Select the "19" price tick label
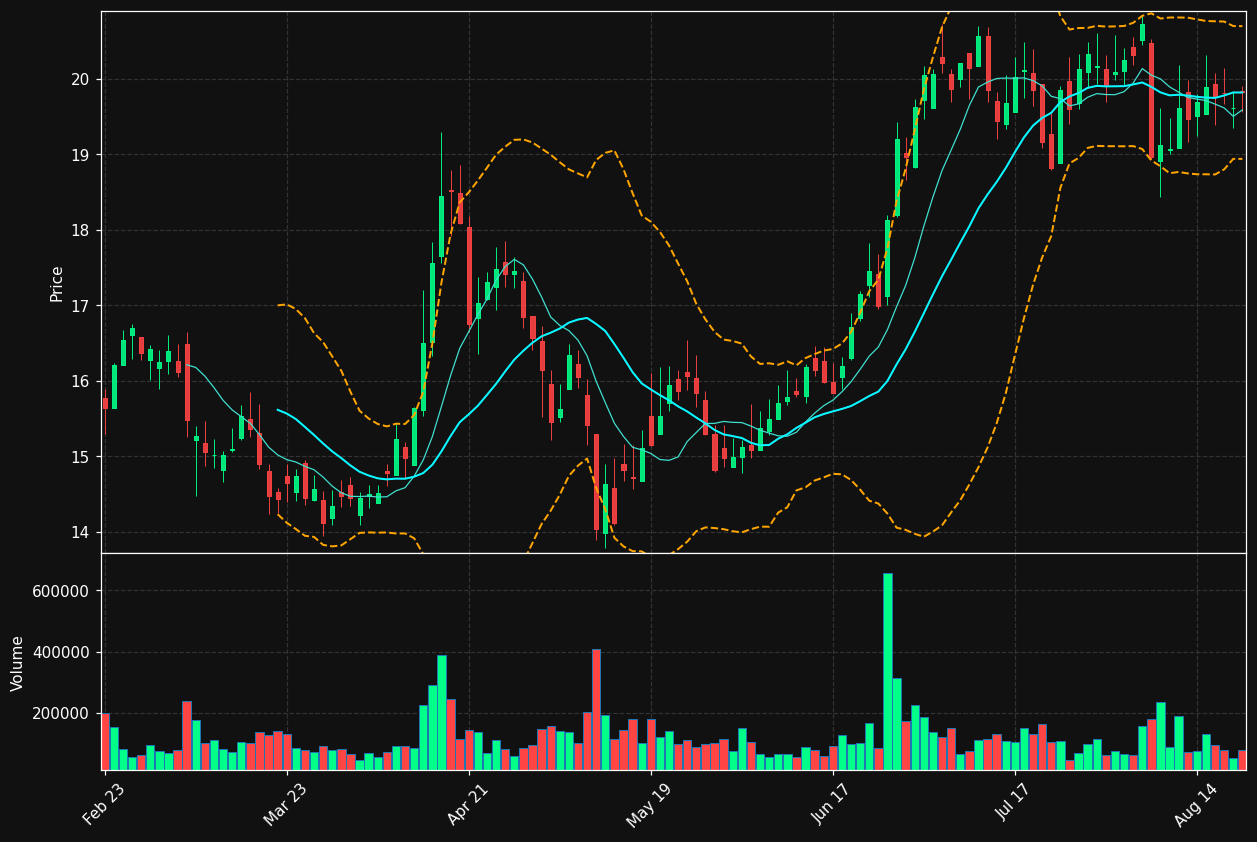This screenshot has width=1257, height=842. click(x=80, y=155)
